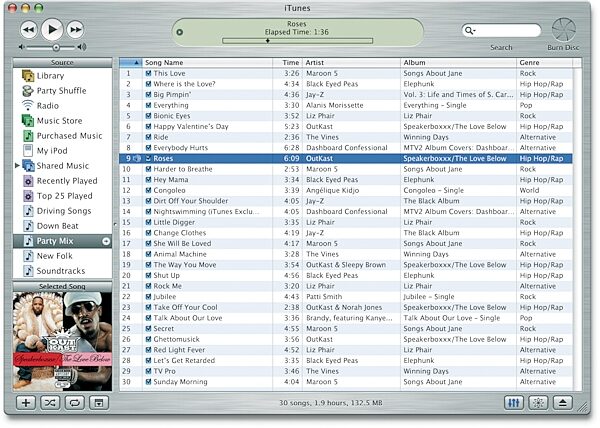The height and width of the screenshot is (428, 600).
Task: Select My iPod source
Action: pyautogui.click(x=44, y=151)
